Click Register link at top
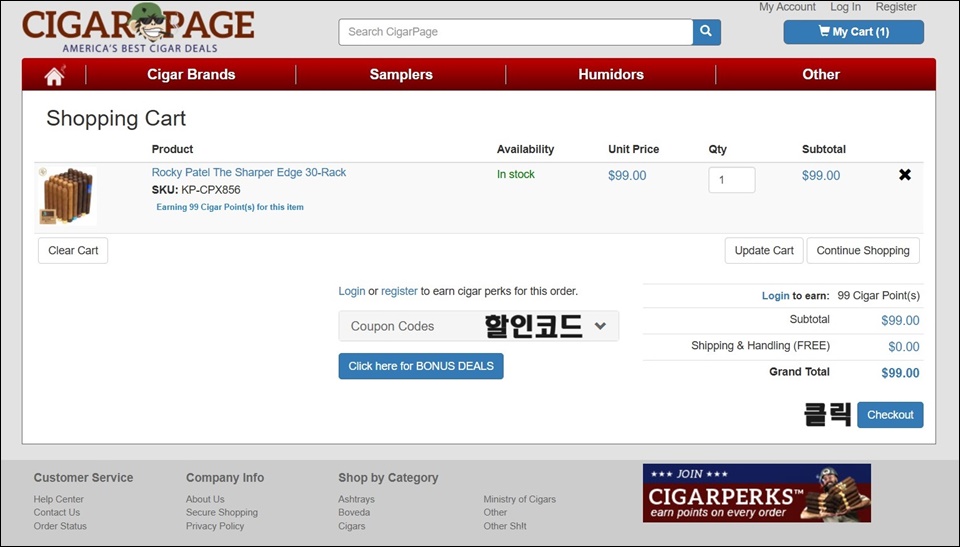Screen dimensions: 960x547 [x=896, y=7]
